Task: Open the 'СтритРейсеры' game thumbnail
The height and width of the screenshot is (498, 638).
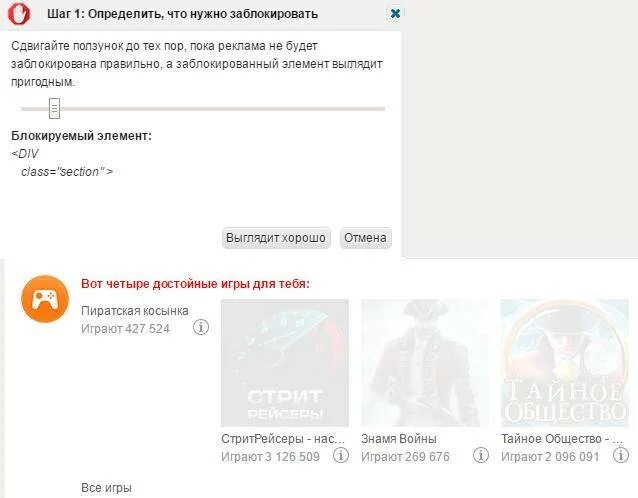Action: point(285,363)
